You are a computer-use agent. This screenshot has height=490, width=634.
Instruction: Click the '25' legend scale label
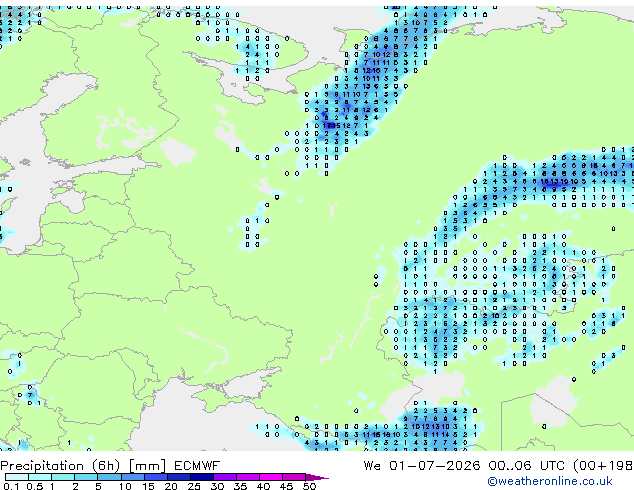(194, 486)
